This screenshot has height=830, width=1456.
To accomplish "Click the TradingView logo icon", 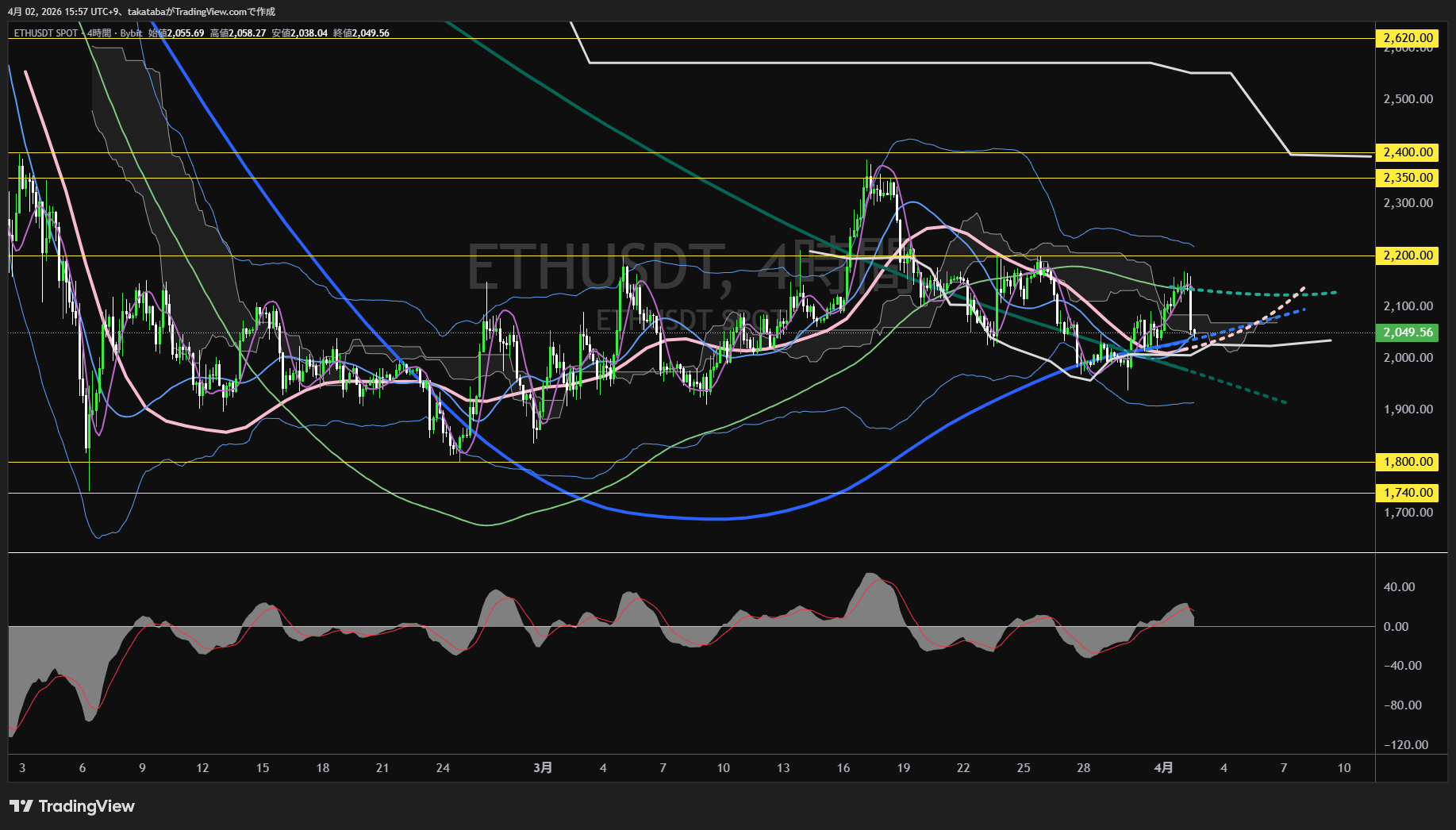I will click(21, 806).
